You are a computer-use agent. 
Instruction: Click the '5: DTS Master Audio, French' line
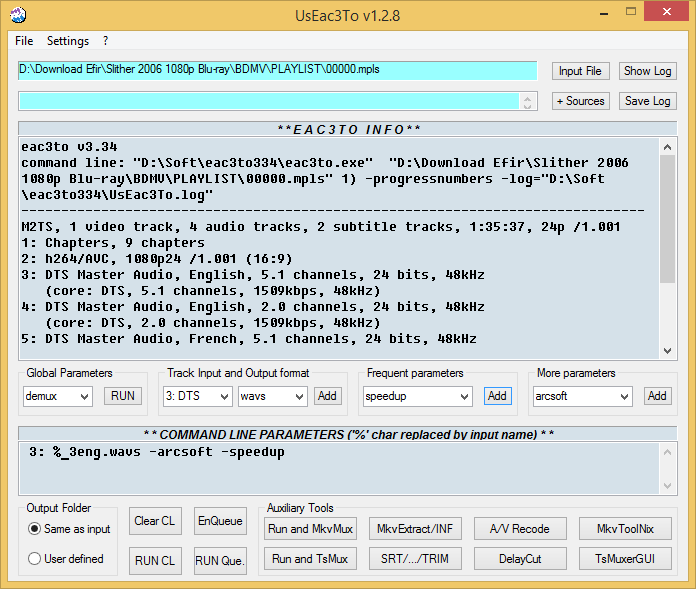(249, 339)
